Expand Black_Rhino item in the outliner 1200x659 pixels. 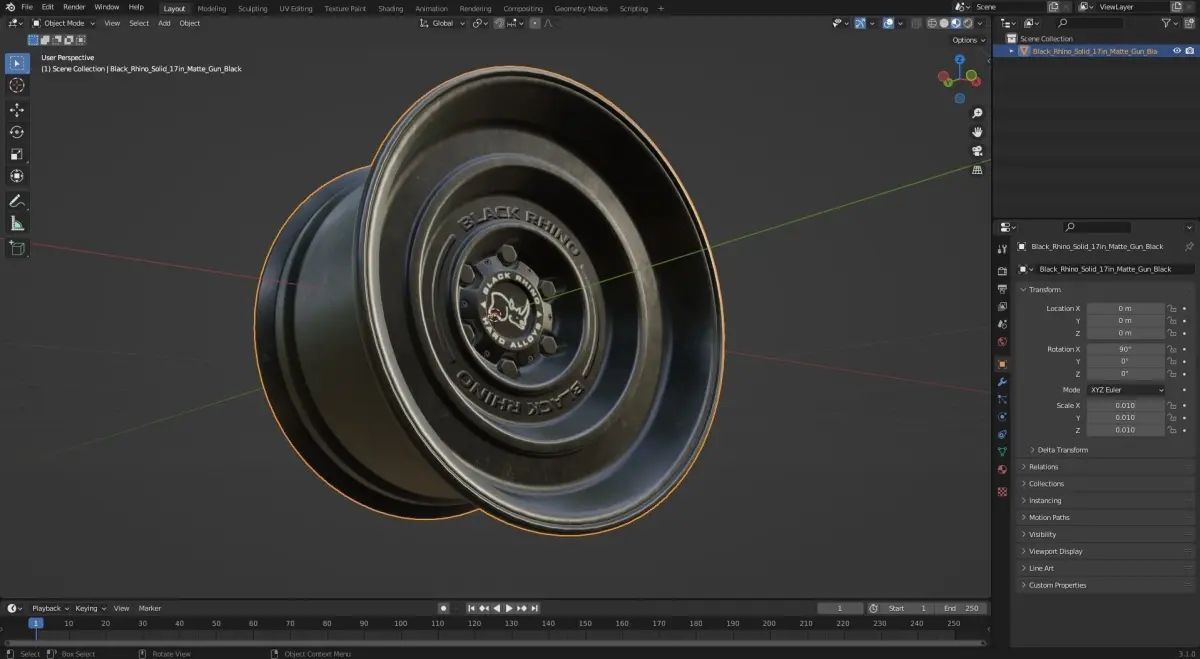[1012, 51]
